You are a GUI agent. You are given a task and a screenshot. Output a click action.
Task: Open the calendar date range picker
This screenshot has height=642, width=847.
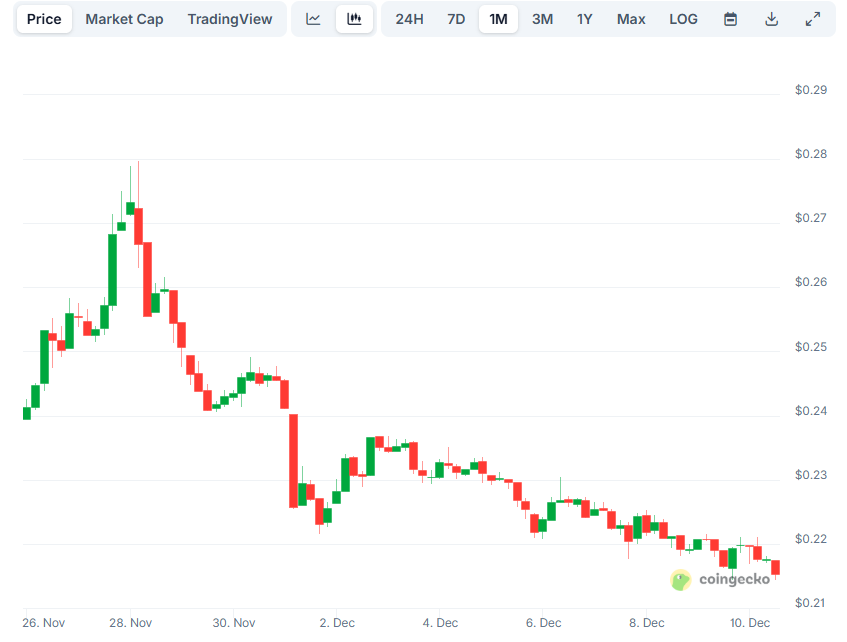click(730, 19)
